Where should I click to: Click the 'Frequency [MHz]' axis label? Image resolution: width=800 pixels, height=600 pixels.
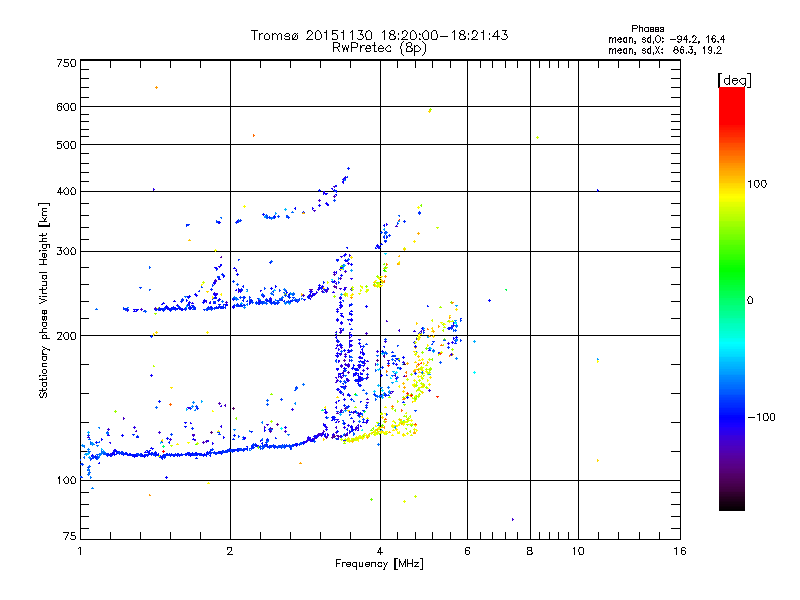[x=379, y=564]
